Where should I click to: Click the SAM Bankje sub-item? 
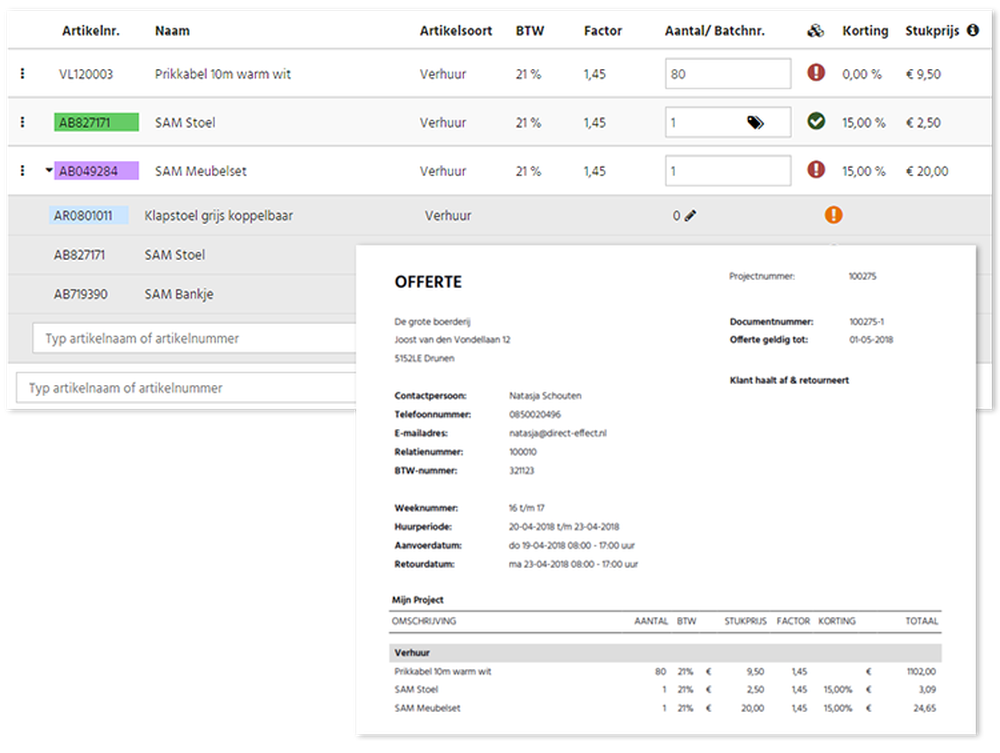click(179, 294)
